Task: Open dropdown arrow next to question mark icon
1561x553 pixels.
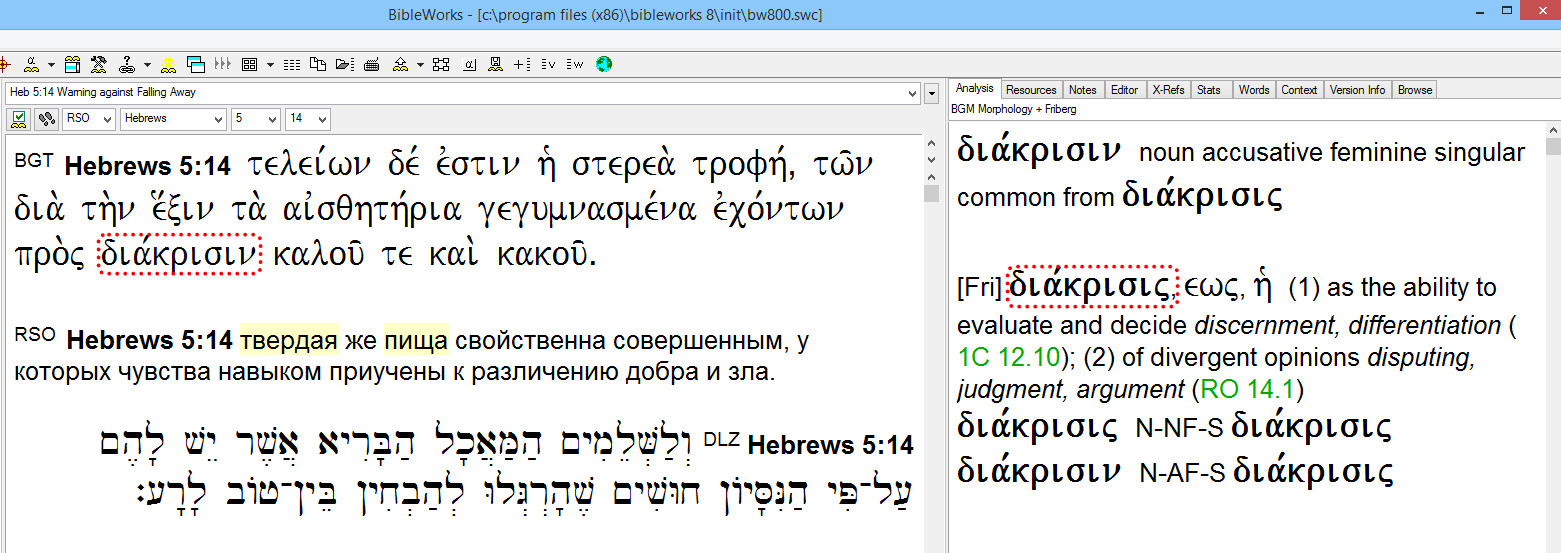Action: pyautogui.click(x=147, y=65)
